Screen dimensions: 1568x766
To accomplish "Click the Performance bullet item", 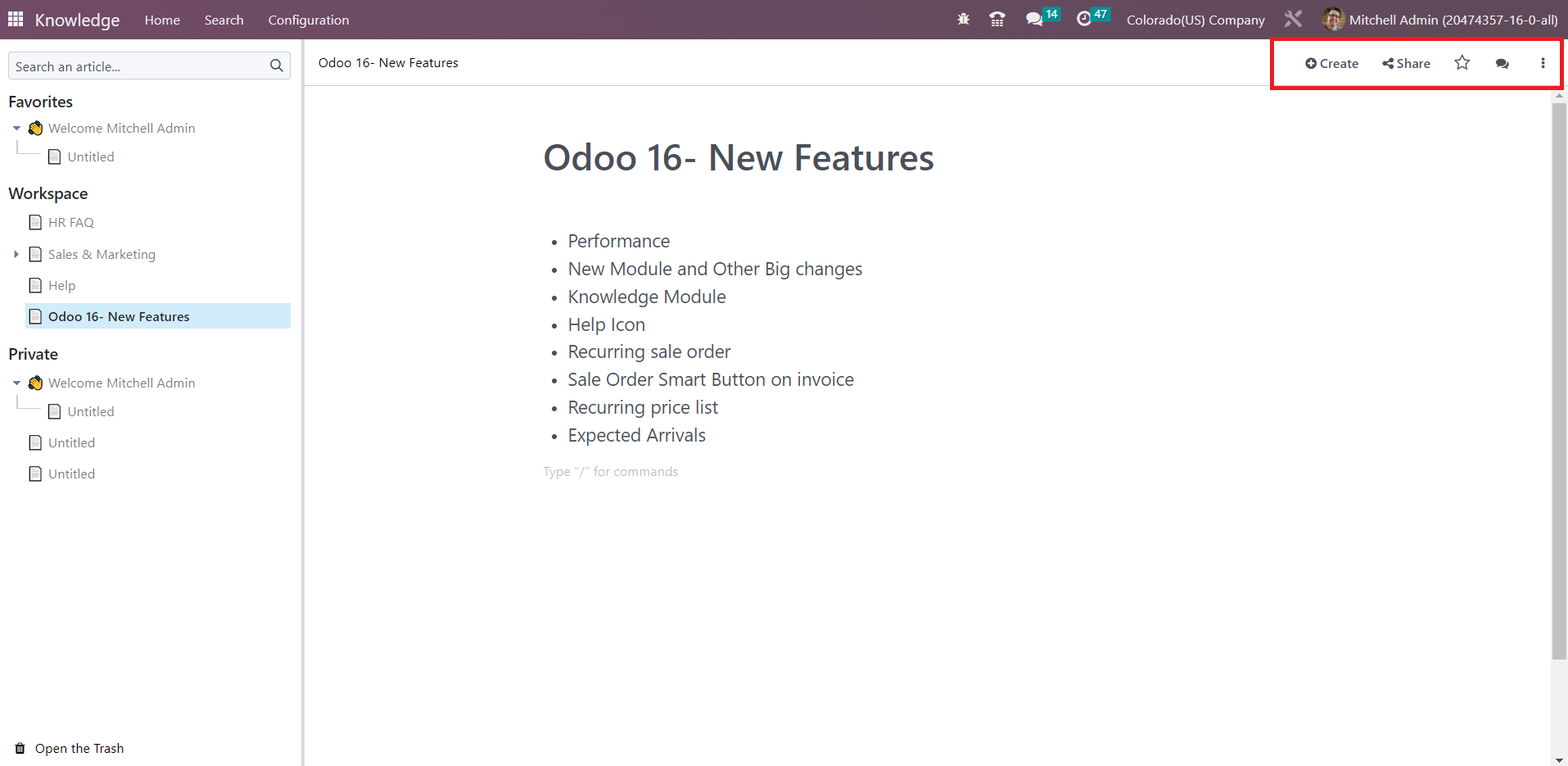I will coord(619,241).
